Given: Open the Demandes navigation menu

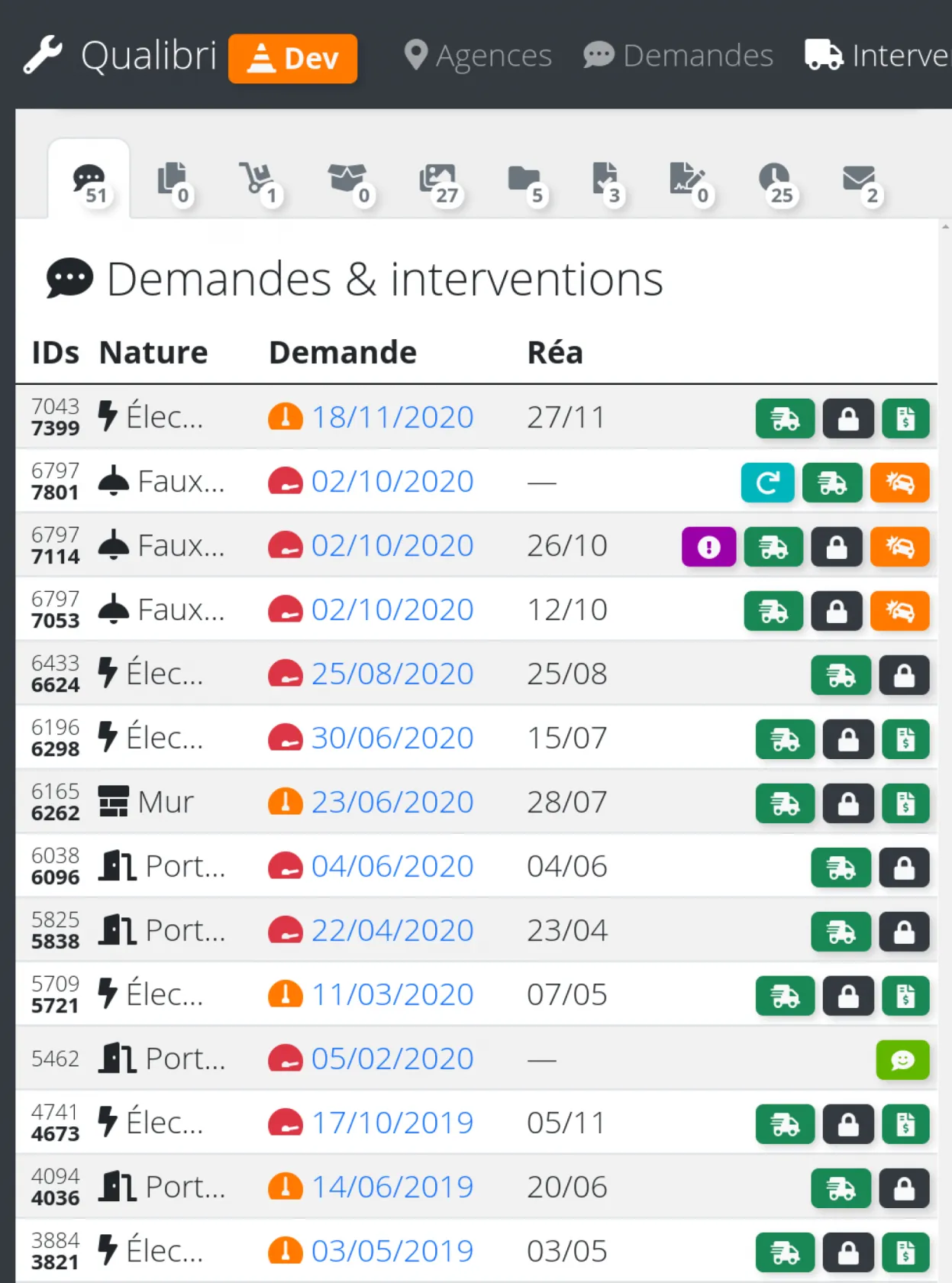Looking at the screenshot, I should (x=678, y=56).
